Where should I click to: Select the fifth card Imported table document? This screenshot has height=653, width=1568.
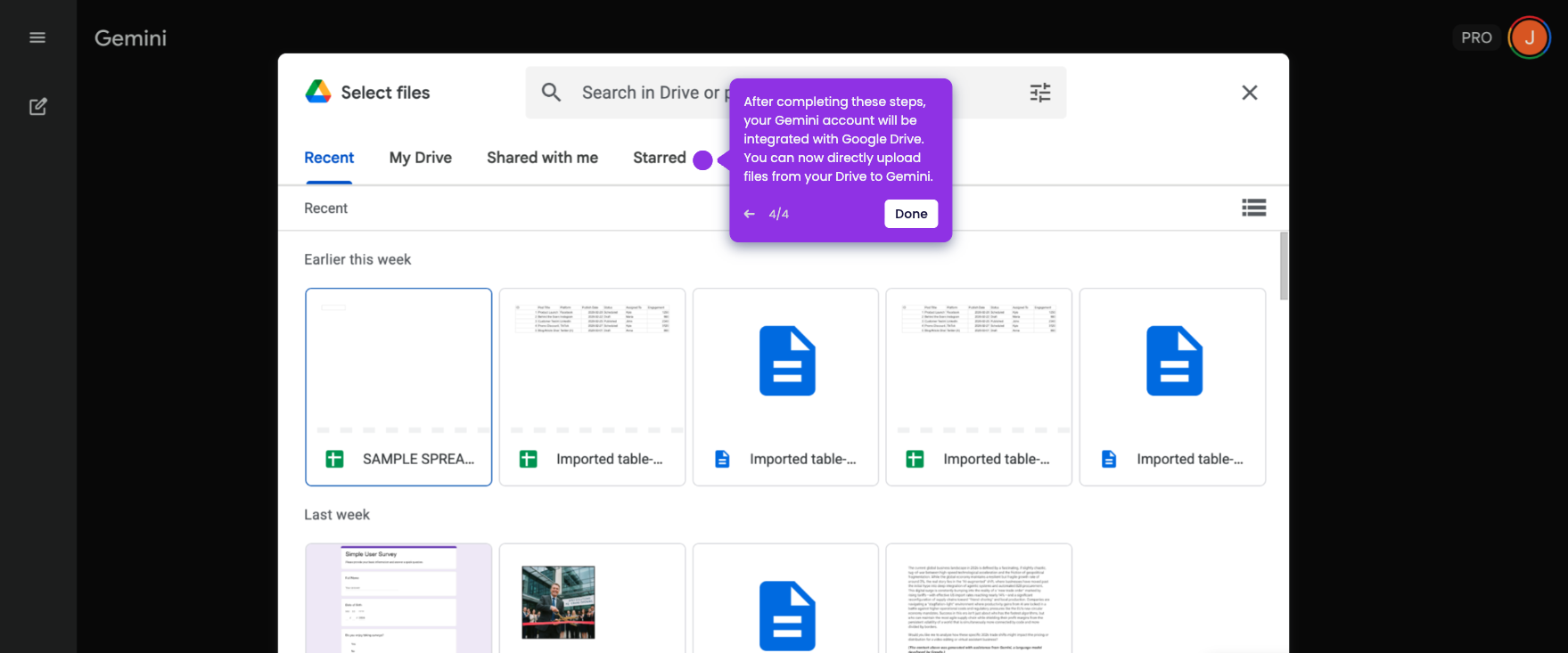[x=1172, y=387]
